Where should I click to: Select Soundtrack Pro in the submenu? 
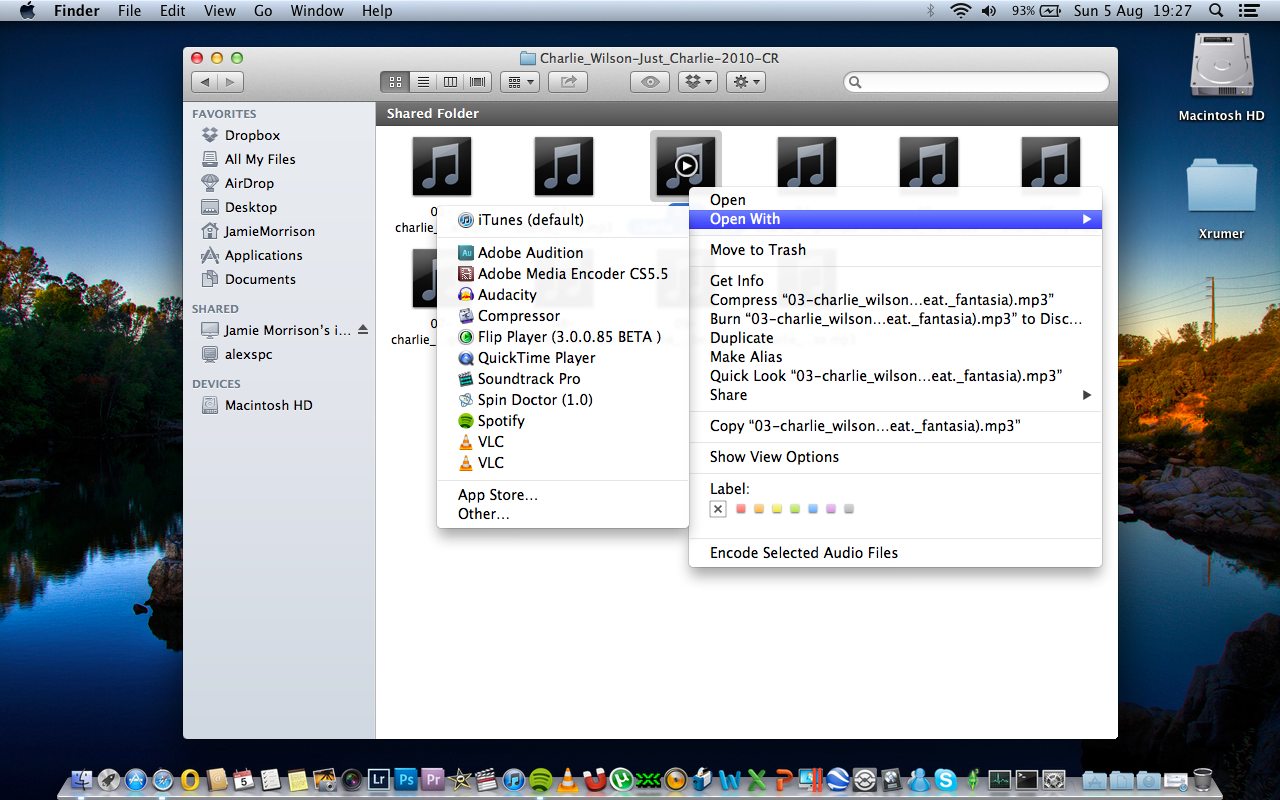[x=562, y=379]
